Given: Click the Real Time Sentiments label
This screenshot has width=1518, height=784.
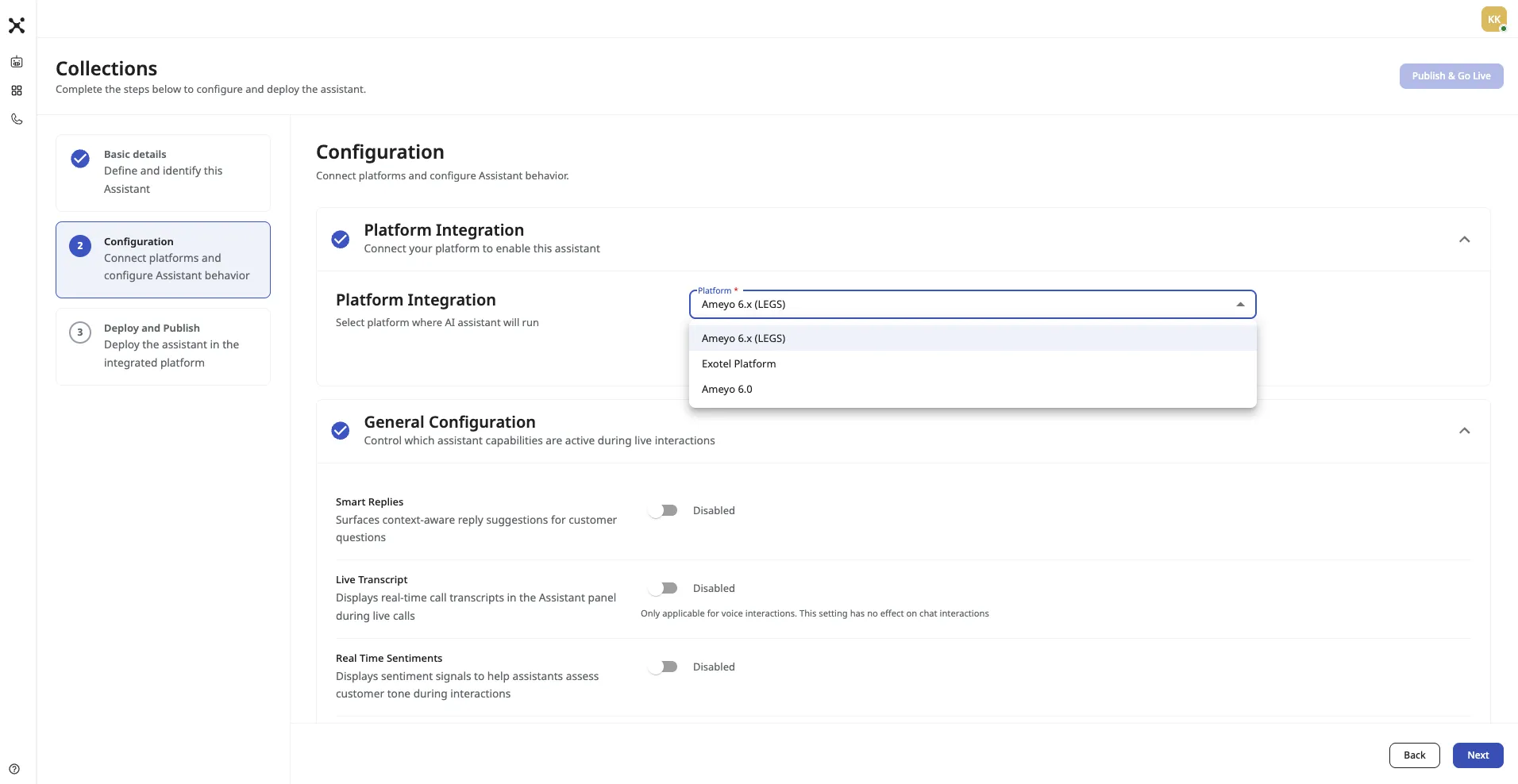Looking at the screenshot, I should 389,658.
